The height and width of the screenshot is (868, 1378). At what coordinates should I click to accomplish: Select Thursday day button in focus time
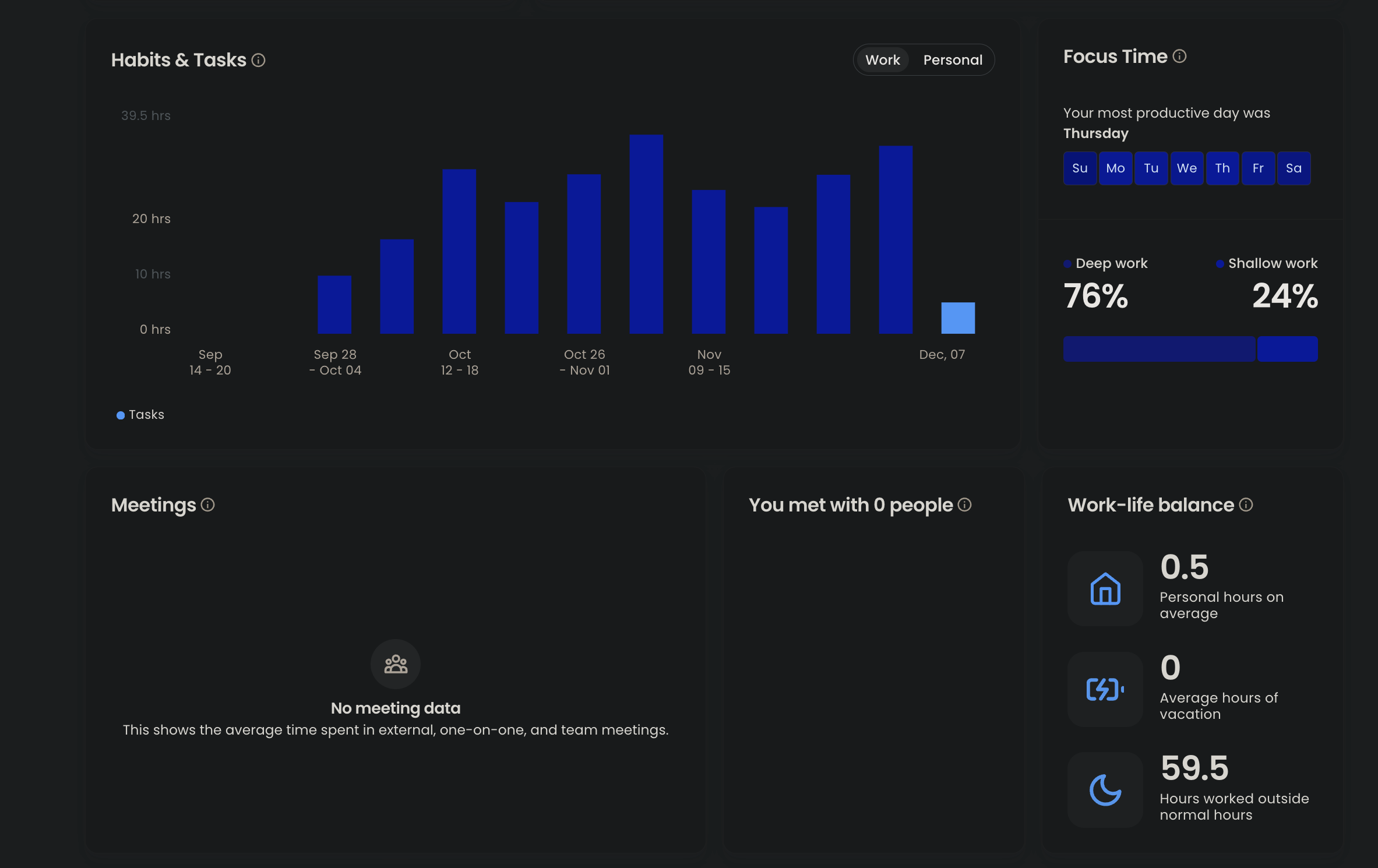pyautogui.click(x=1222, y=167)
